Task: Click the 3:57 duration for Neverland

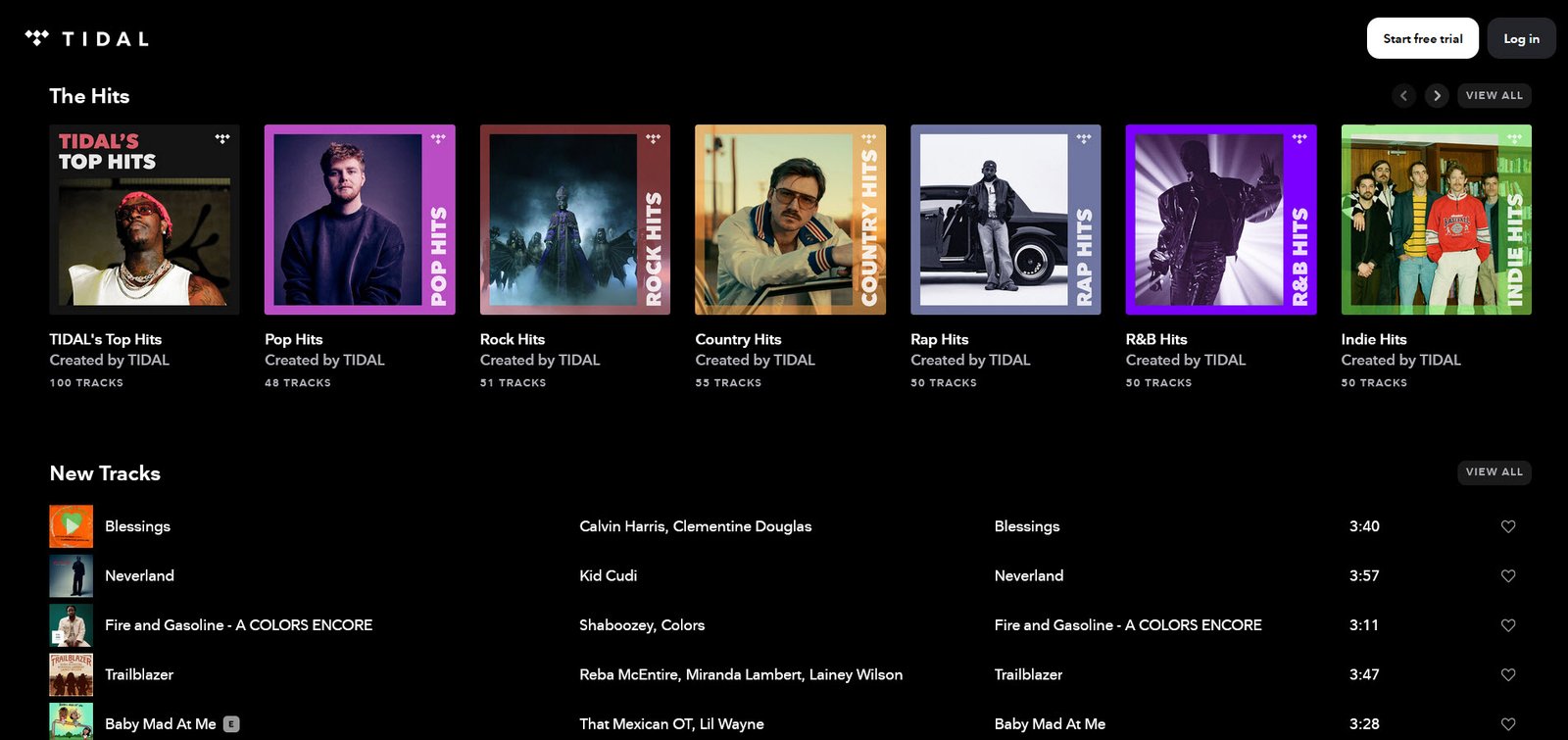Action: [1364, 576]
